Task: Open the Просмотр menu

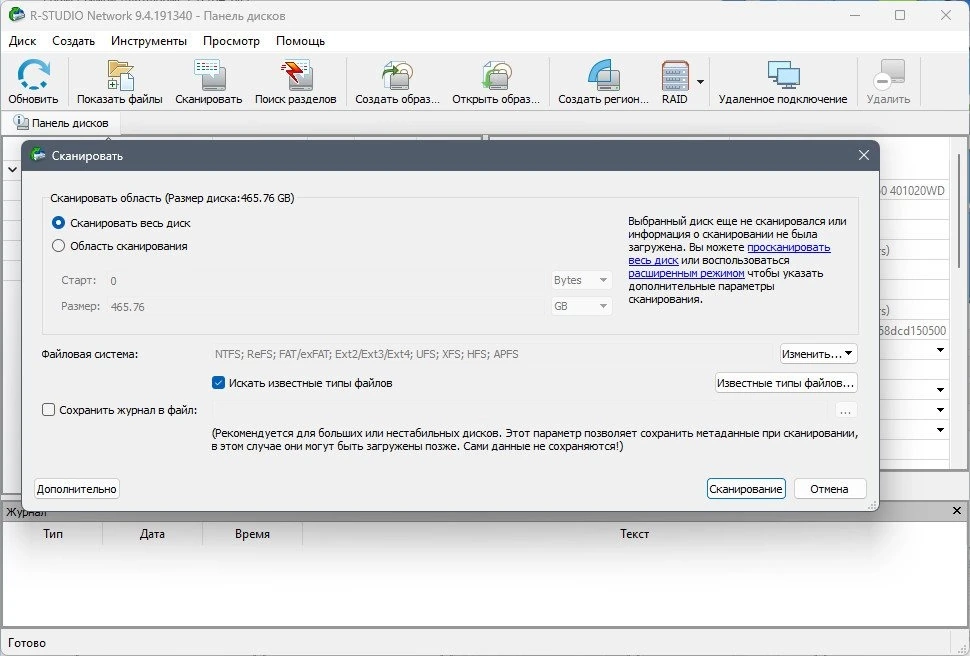Action: pos(231,41)
